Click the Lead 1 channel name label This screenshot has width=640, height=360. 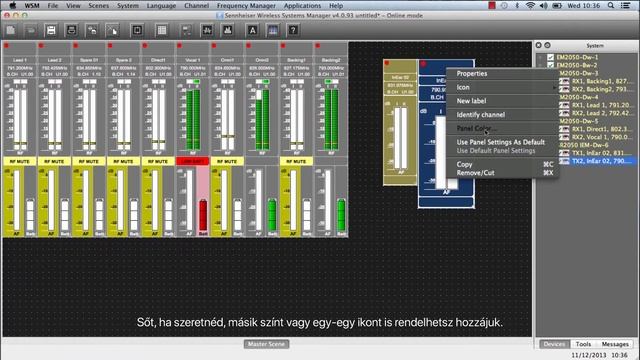click(20, 60)
